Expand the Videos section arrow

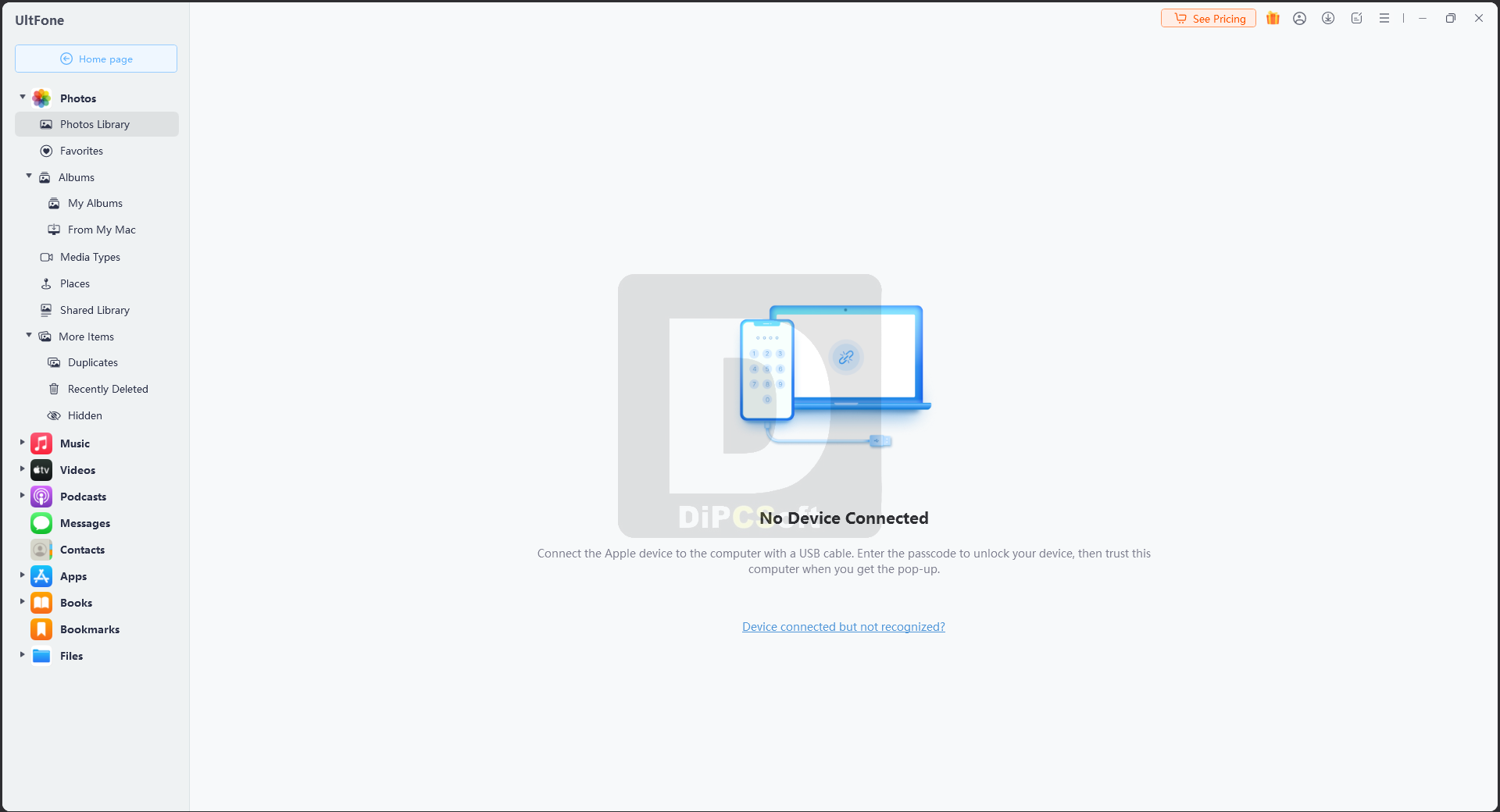point(22,469)
